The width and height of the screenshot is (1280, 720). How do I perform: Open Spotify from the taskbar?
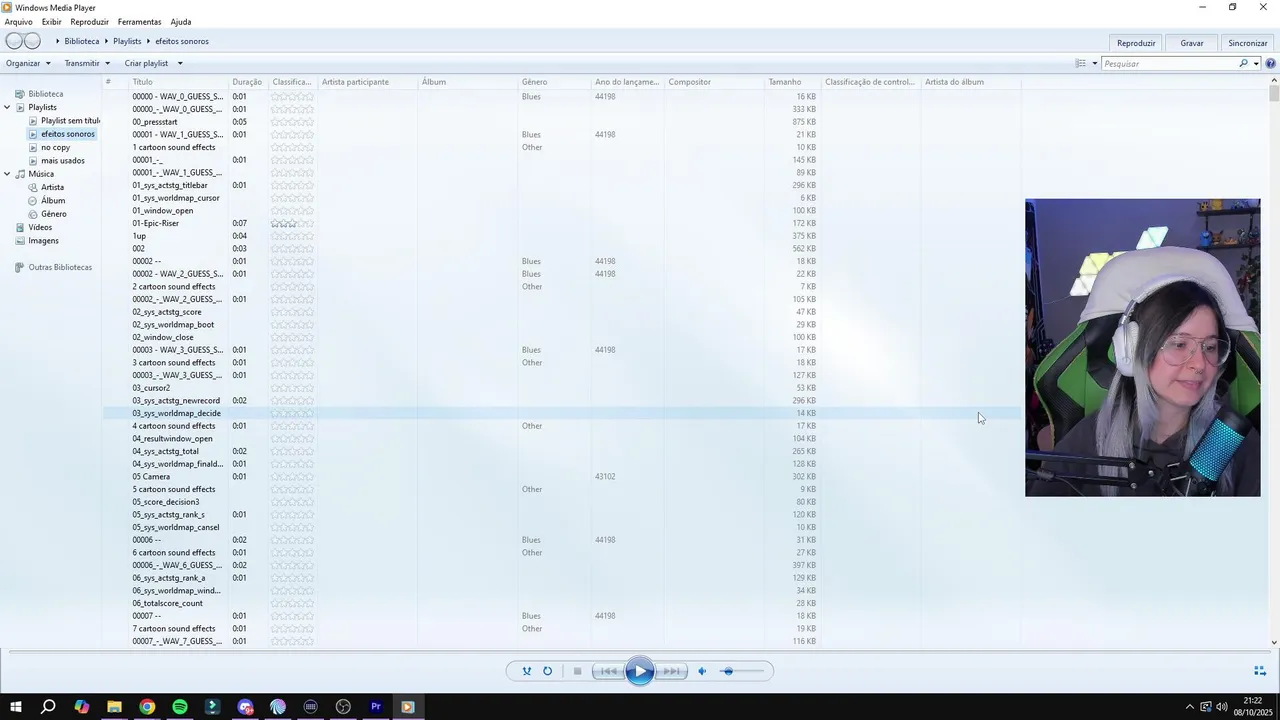[180, 707]
